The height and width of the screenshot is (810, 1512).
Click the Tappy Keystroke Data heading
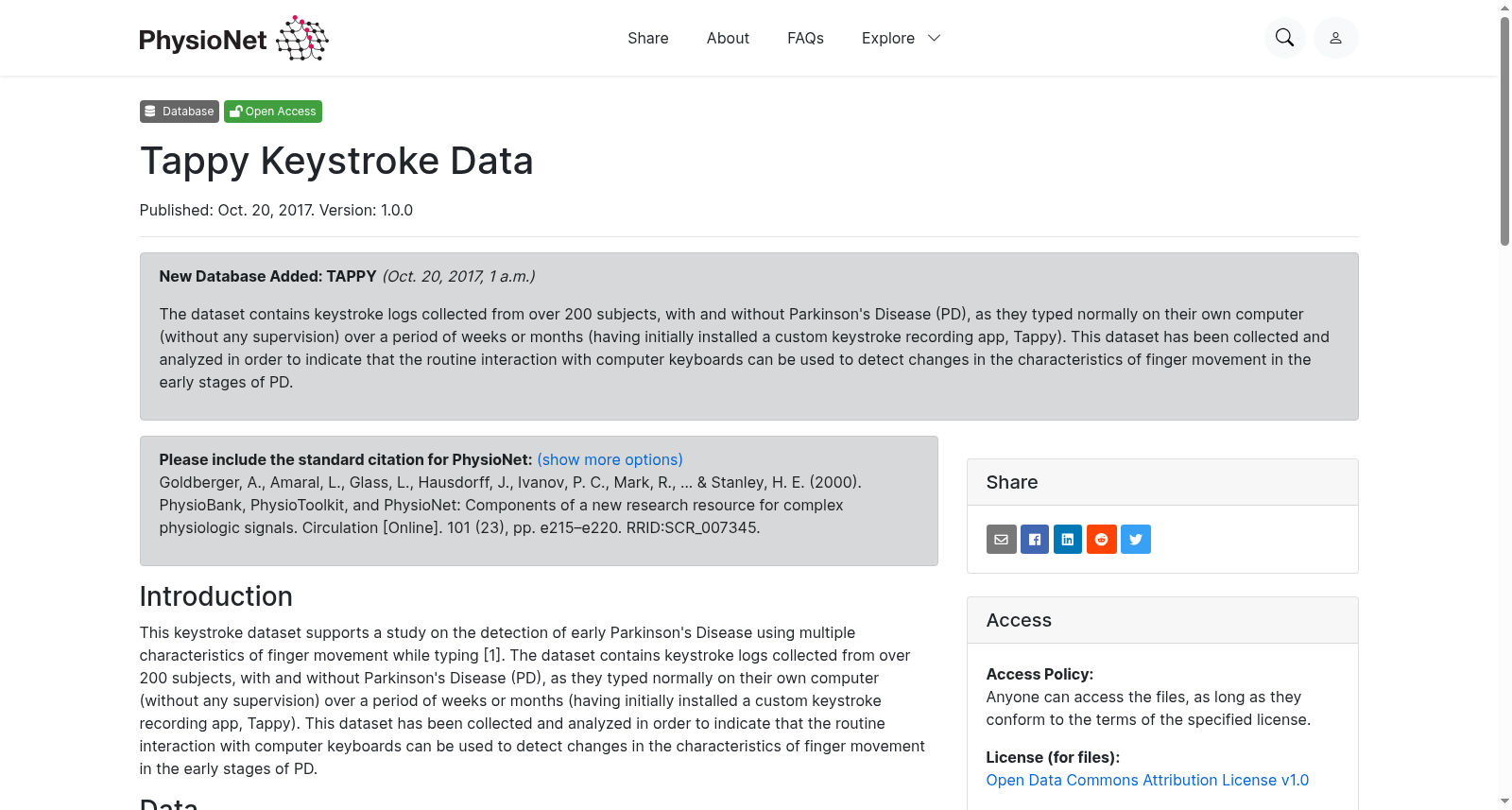click(336, 161)
